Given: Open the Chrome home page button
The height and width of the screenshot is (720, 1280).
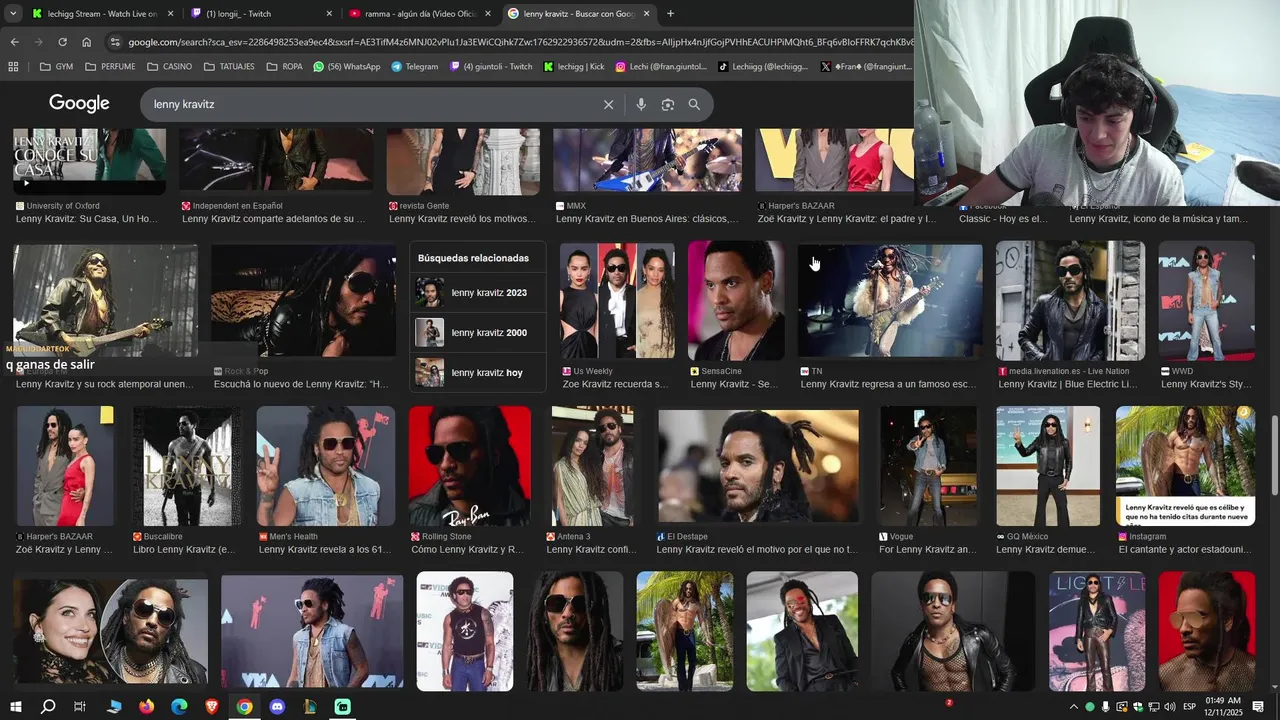Looking at the screenshot, I should (87, 42).
